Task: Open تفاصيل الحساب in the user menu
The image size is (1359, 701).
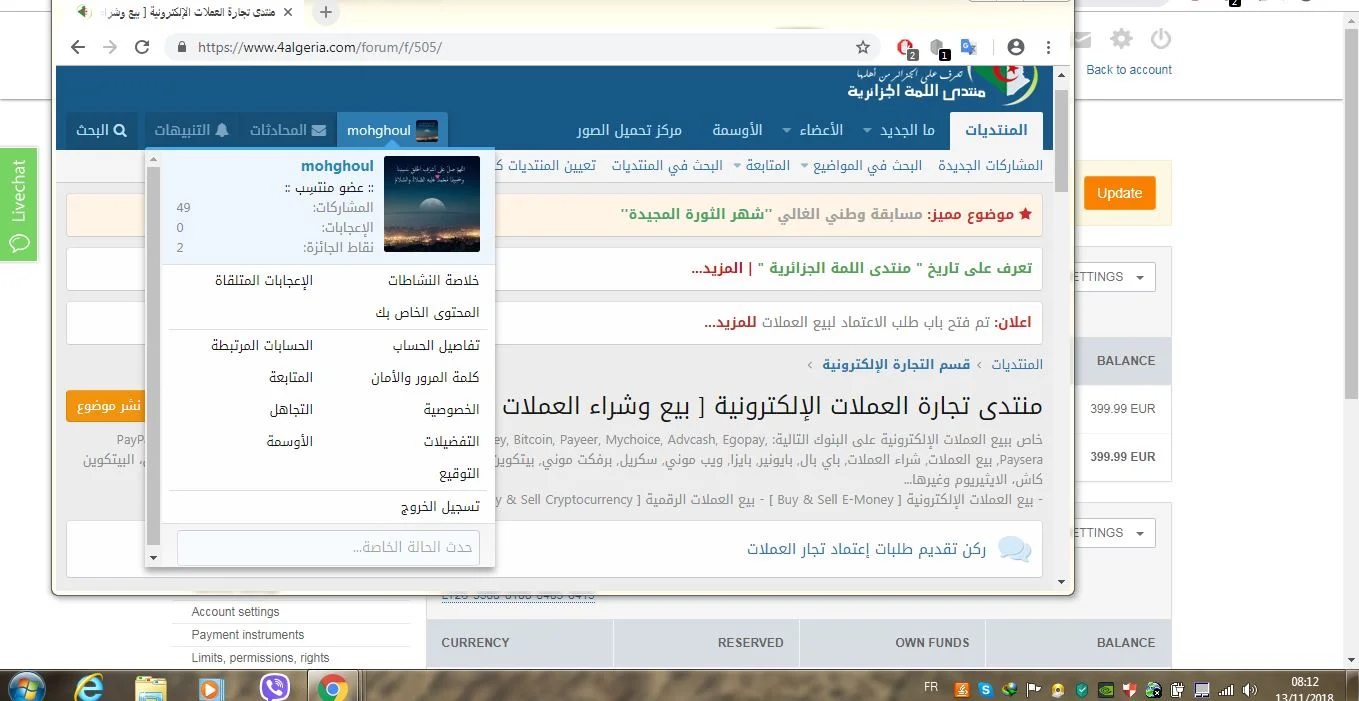Action: coord(436,345)
